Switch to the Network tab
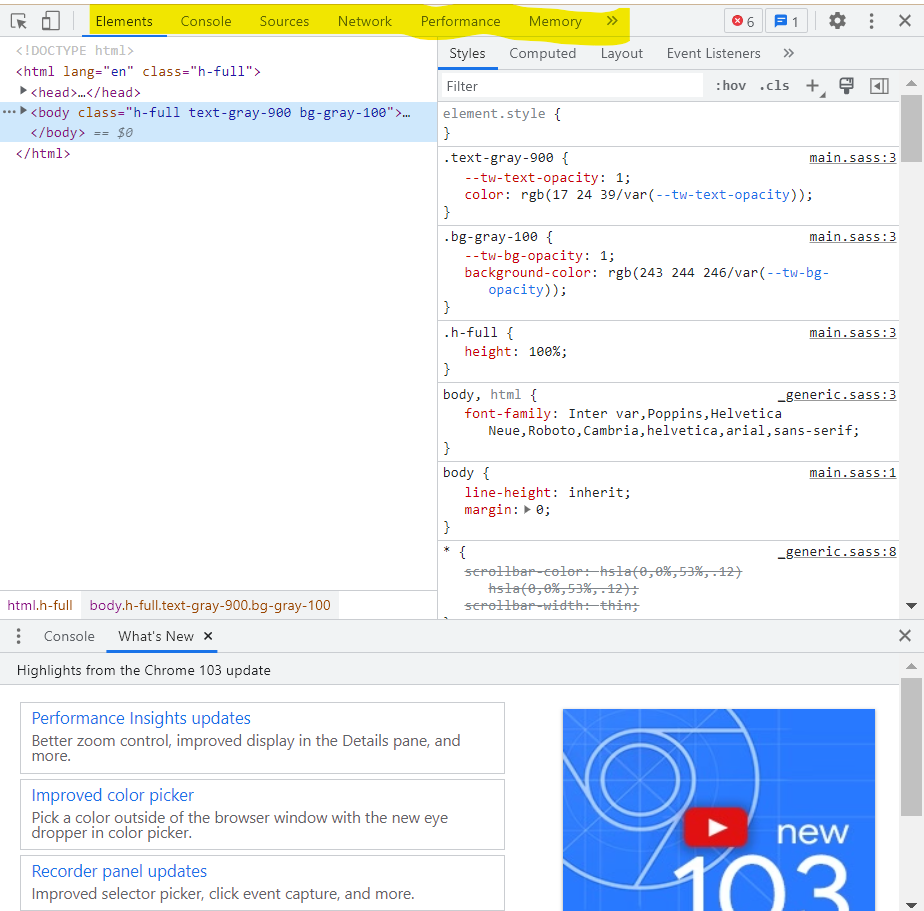This screenshot has width=924, height=911. coord(364,21)
